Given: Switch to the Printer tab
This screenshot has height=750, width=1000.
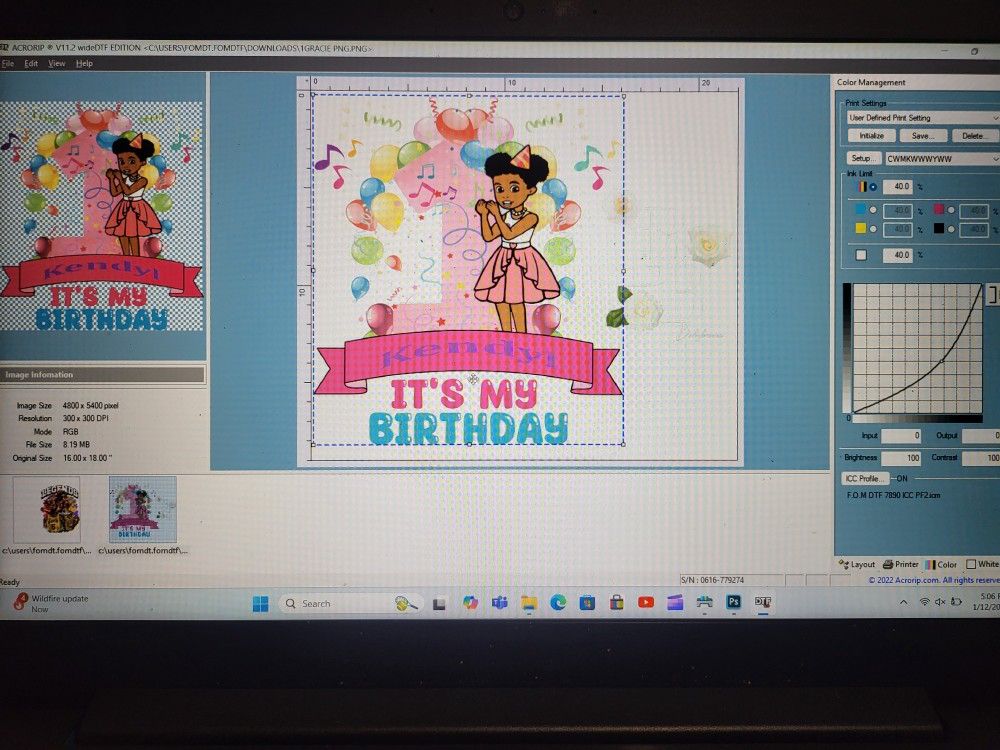Looking at the screenshot, I should (901, 564).
